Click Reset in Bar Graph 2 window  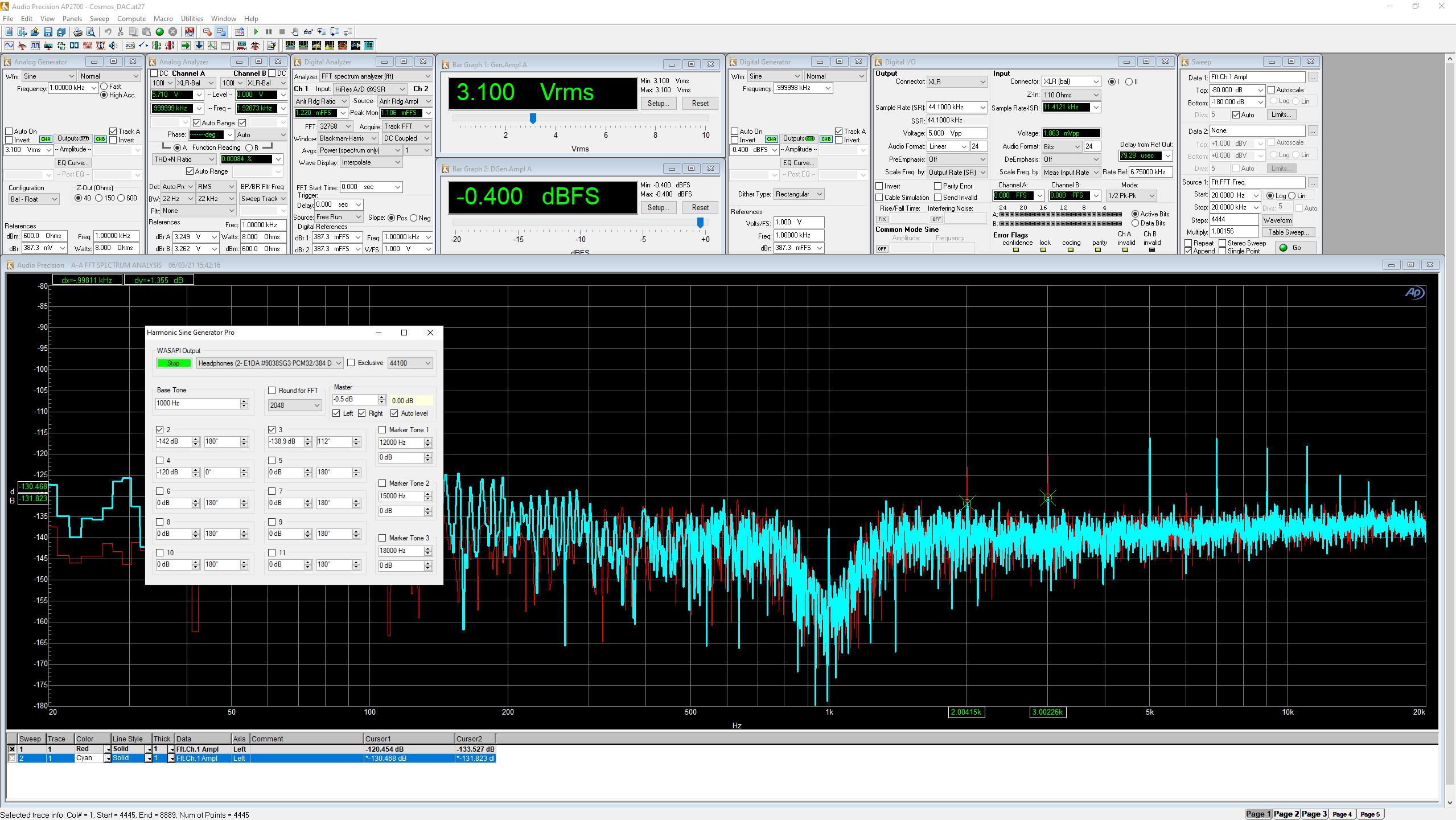(700, 208)
